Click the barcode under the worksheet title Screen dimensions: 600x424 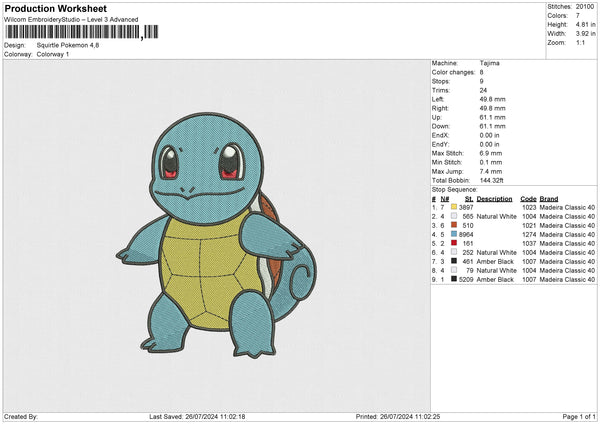pos(73,33)
